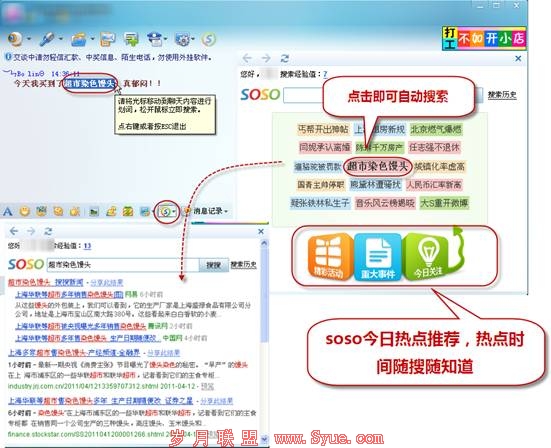
Task: Click the circled SOSO search icon in chat toolbar
Action: tap(166, 212)
